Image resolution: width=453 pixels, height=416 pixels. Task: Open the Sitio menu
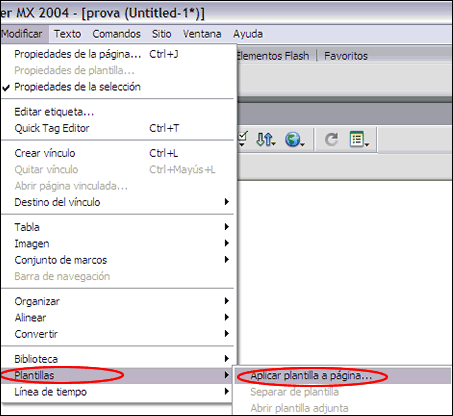coord(162,34)
